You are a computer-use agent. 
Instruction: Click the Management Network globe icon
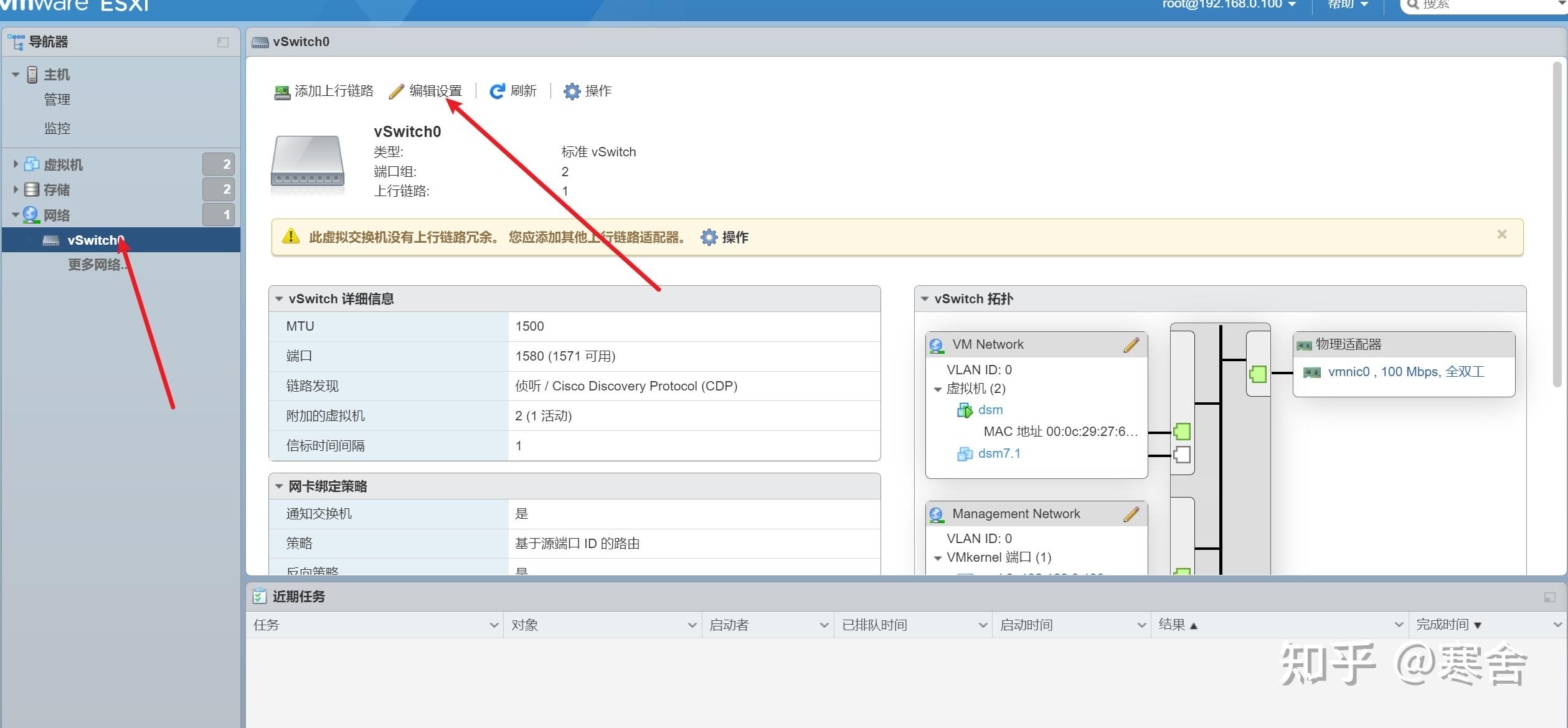937,514
